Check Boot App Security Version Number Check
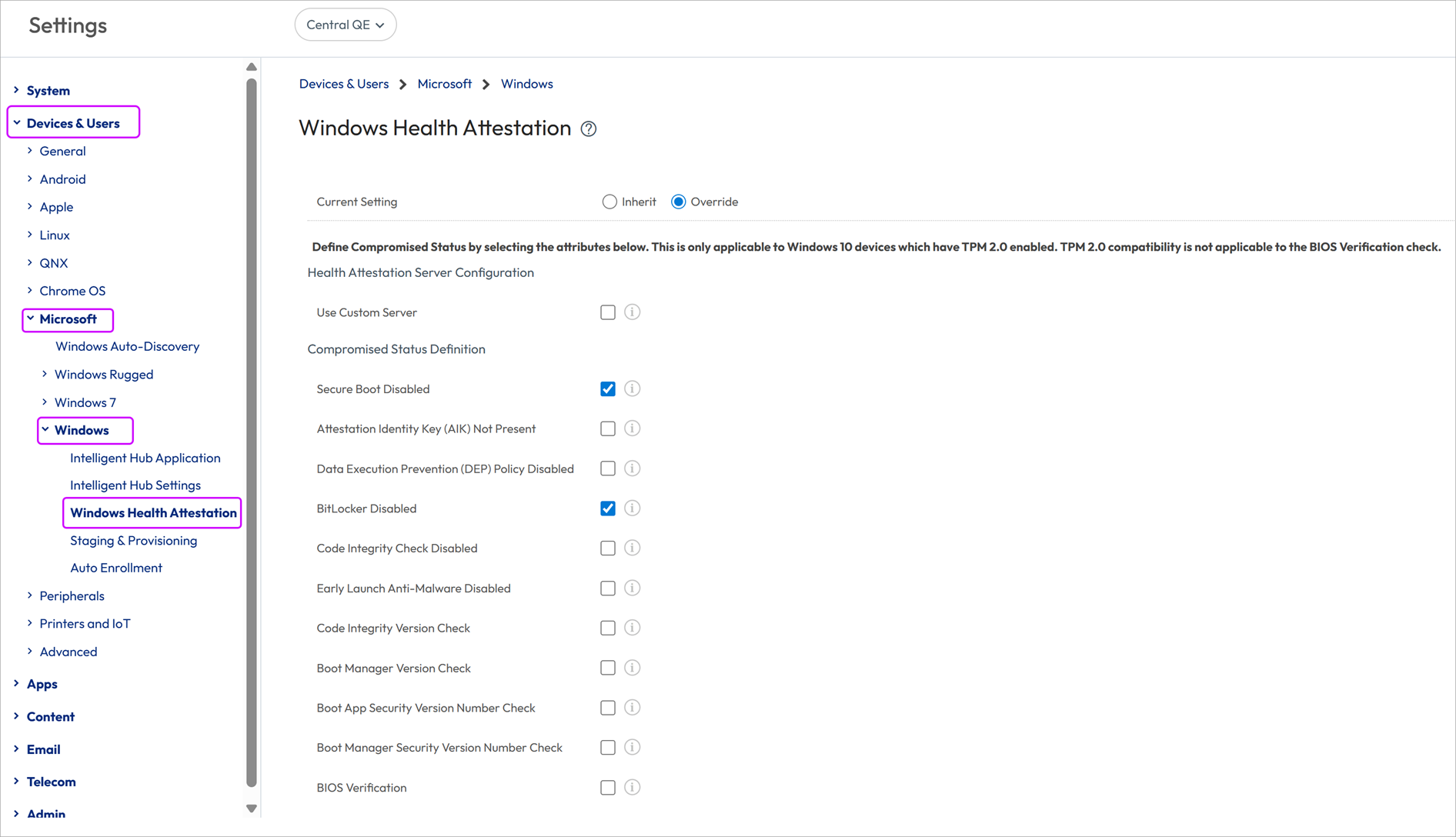 [x=608, y=708]
